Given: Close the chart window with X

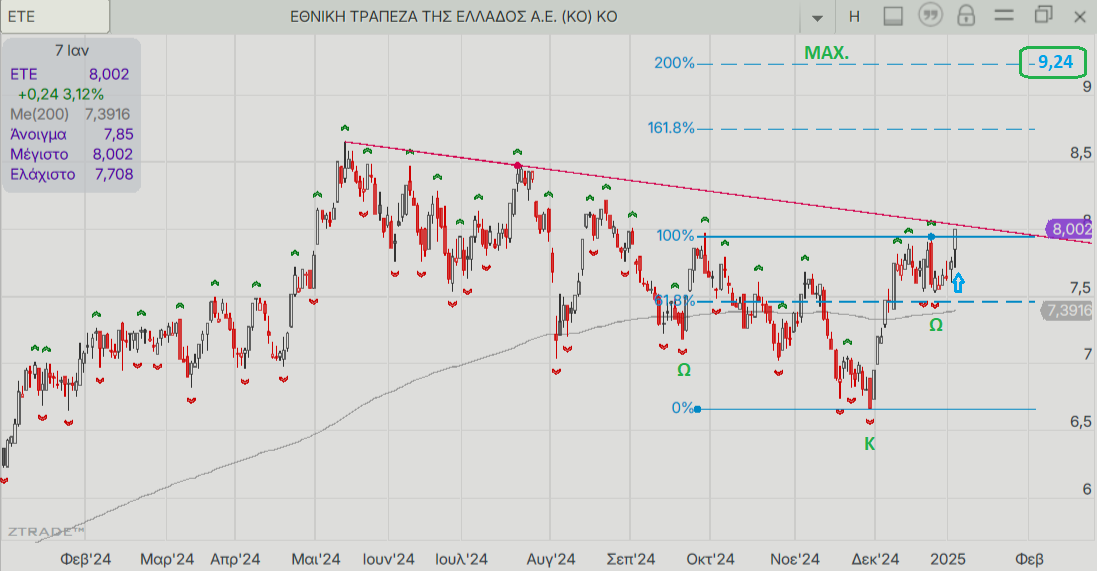Looking at the screenshot, I should pyautogui.click(x=1080, y=16).
